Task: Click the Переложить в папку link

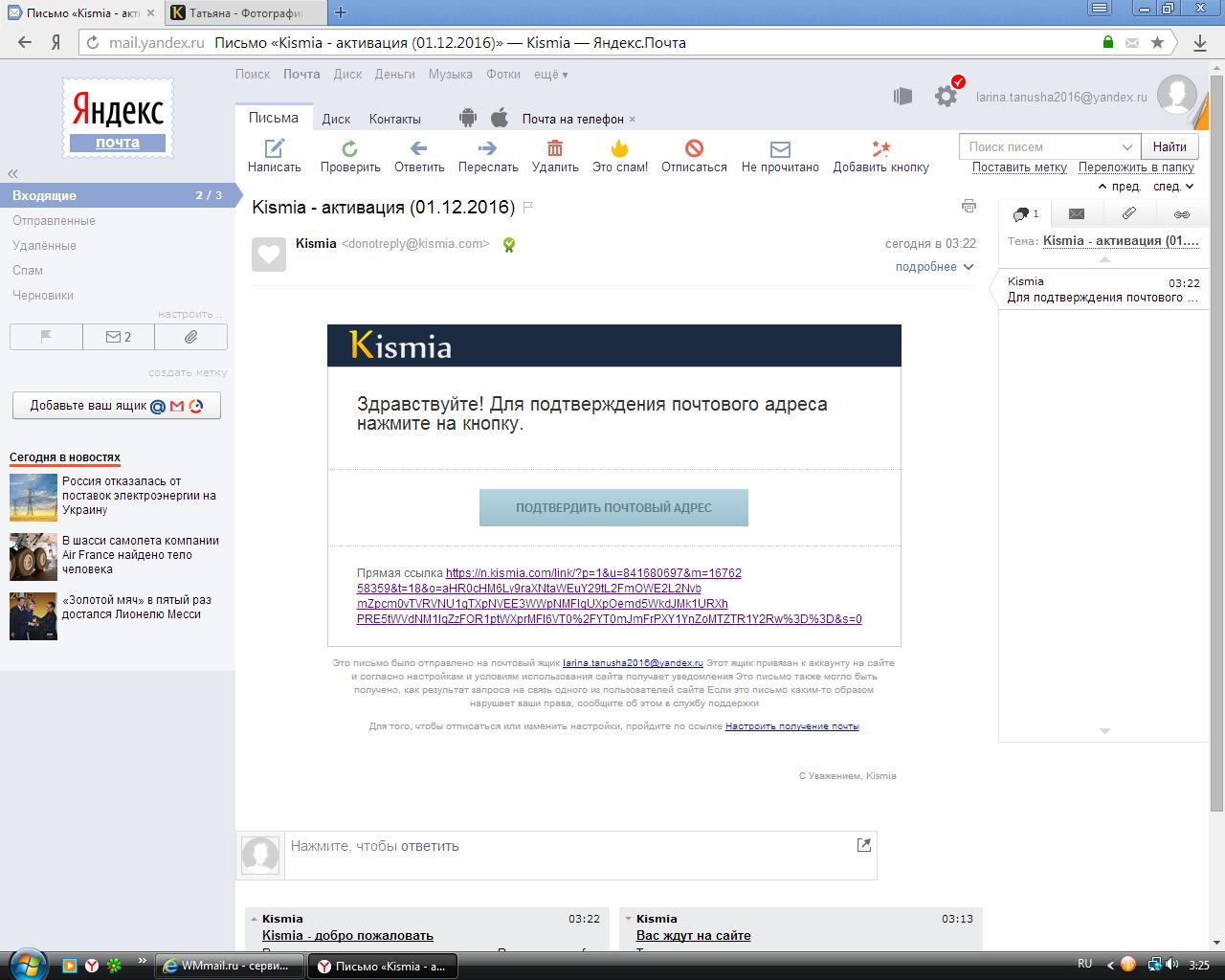Action: point(1137,167)
